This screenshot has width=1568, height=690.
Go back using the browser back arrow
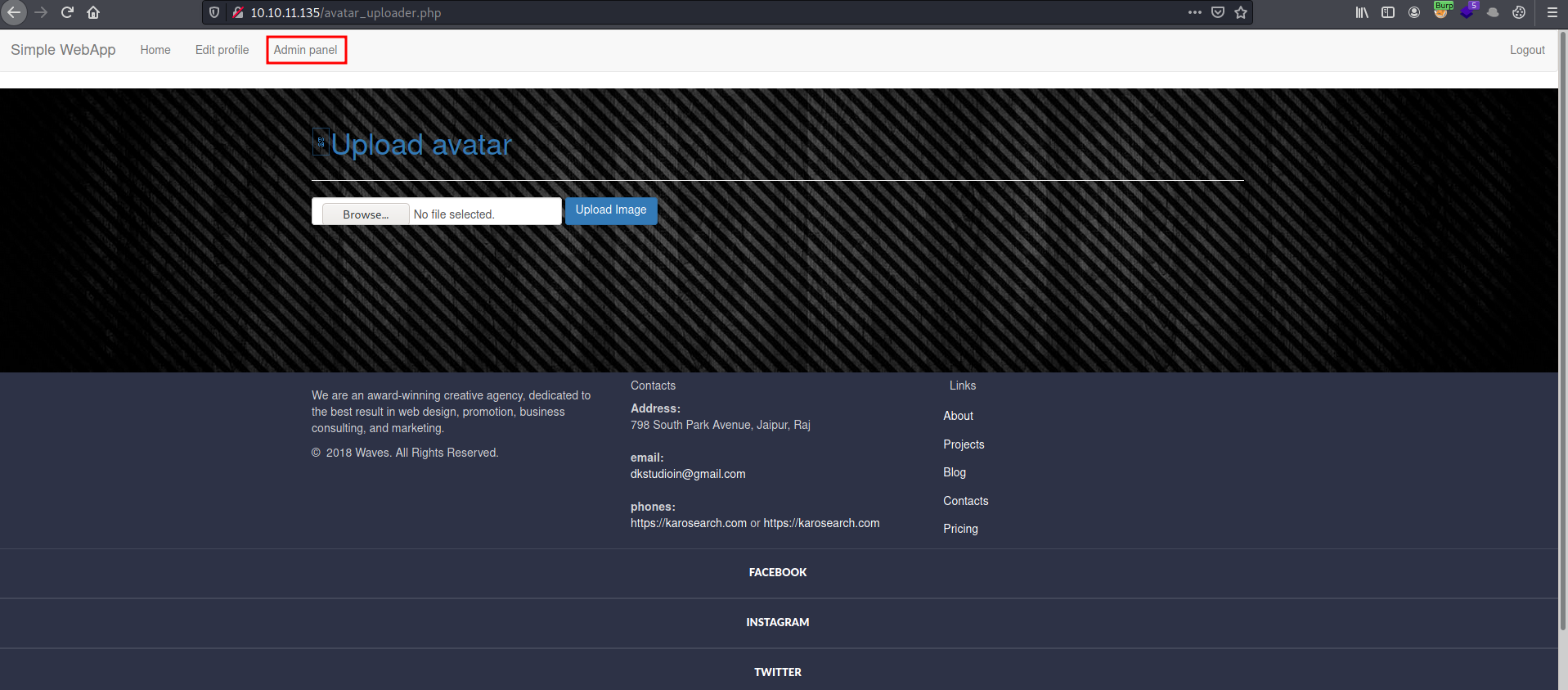click(x=14, y=12)
